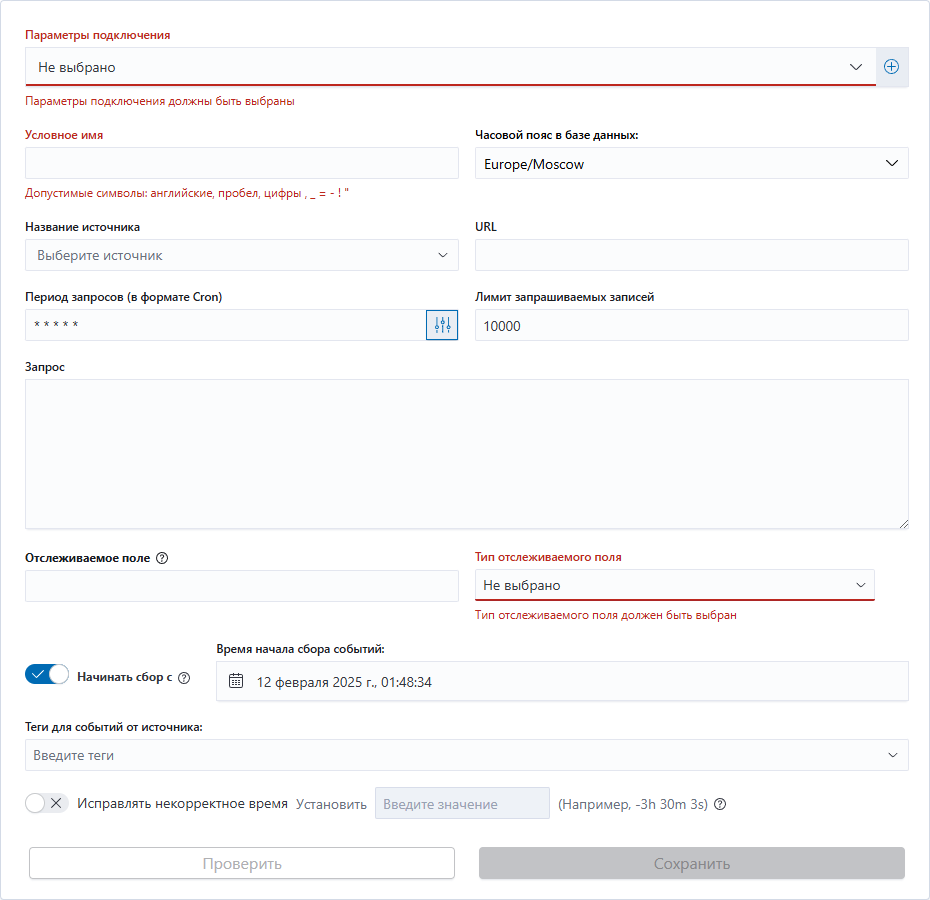This screenshot has height=900, width=930.
Task: Click the Введите значение time offset field
Action: point(462,803)
